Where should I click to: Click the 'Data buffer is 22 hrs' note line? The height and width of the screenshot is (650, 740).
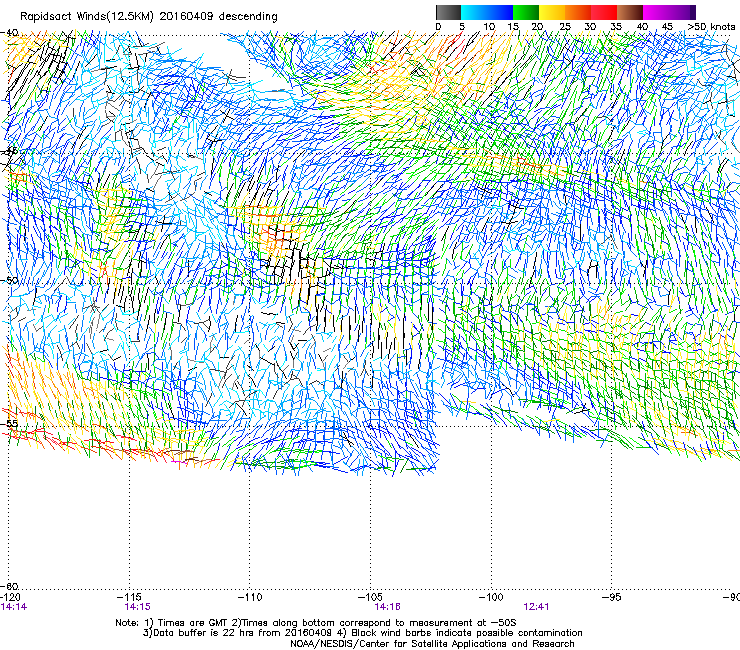(362, 633)
